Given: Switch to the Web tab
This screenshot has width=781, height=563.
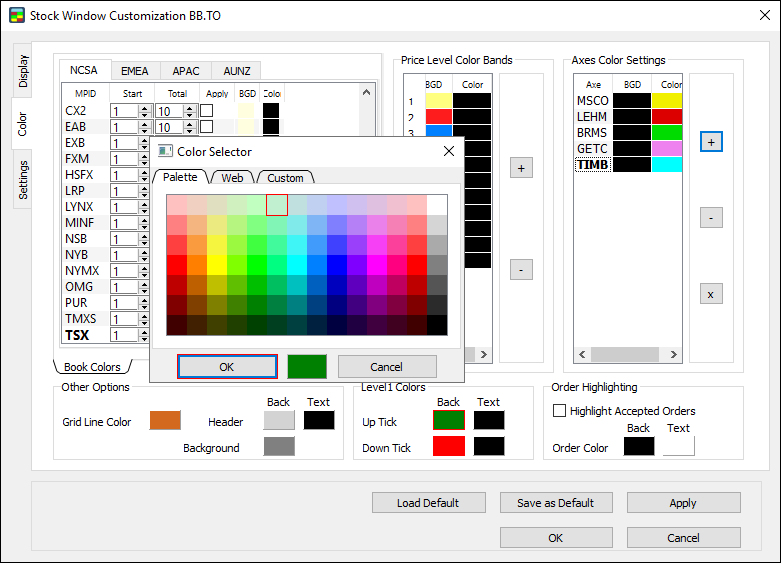Looking at the screenshot, I should pos(232,178).
